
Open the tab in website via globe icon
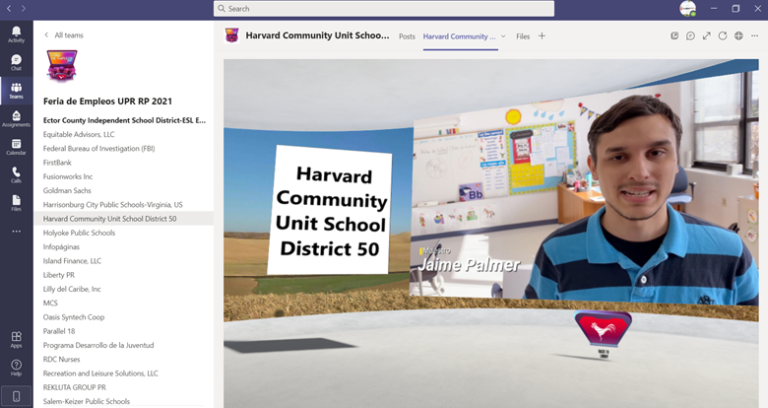739,36
